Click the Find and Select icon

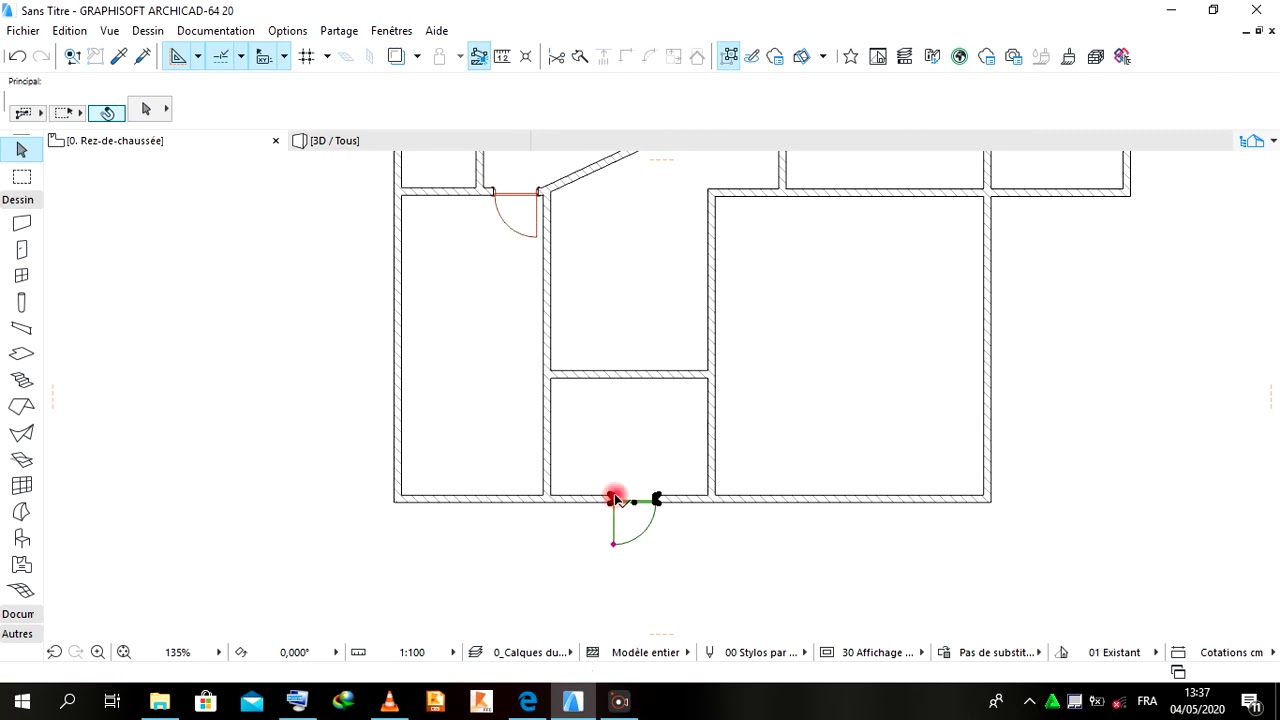(x=72, y=57)
